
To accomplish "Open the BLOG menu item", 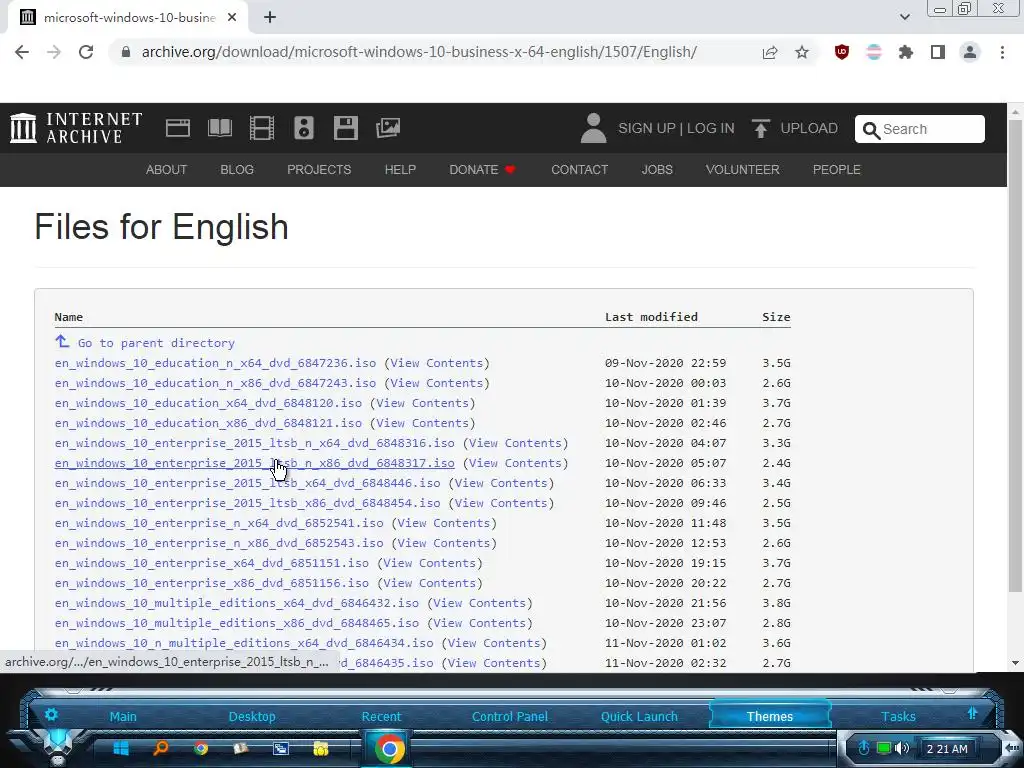I will pyautogui.click(x=237, y=170).
